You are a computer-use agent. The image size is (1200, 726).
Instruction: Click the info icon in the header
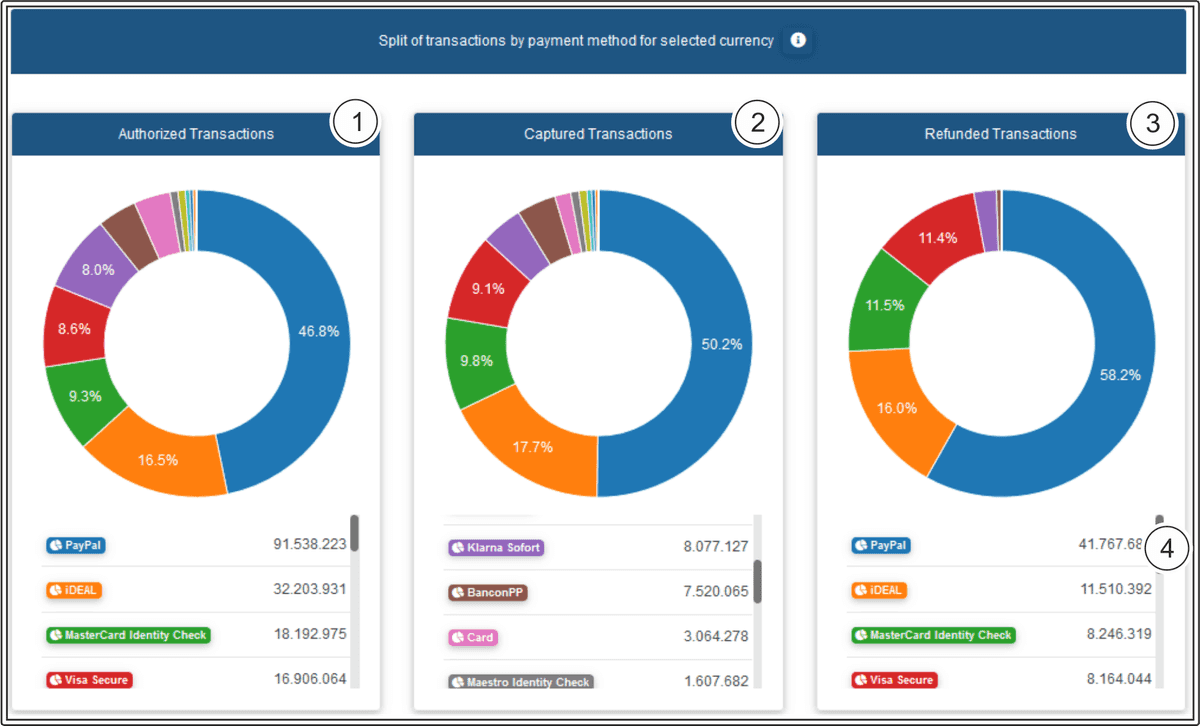coord(797,41)
